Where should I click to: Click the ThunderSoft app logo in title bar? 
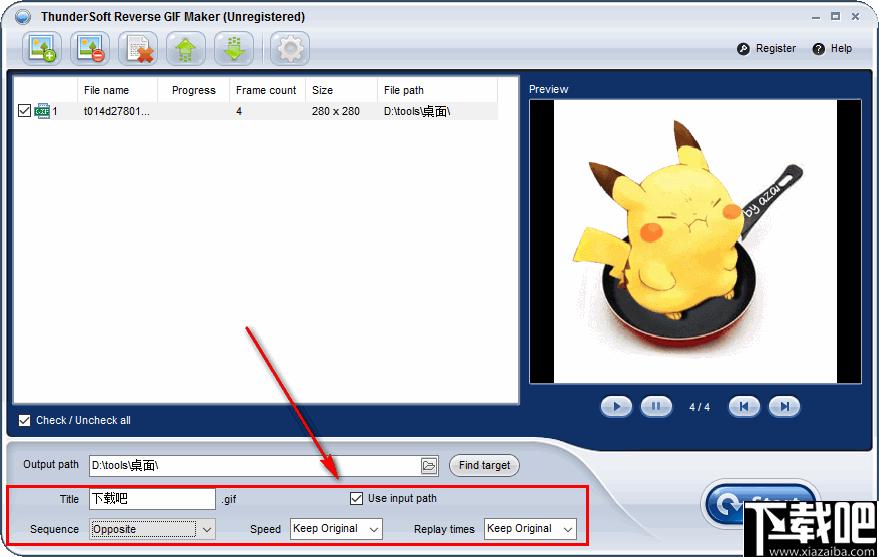pyautogui.click(x=23, y=17)
